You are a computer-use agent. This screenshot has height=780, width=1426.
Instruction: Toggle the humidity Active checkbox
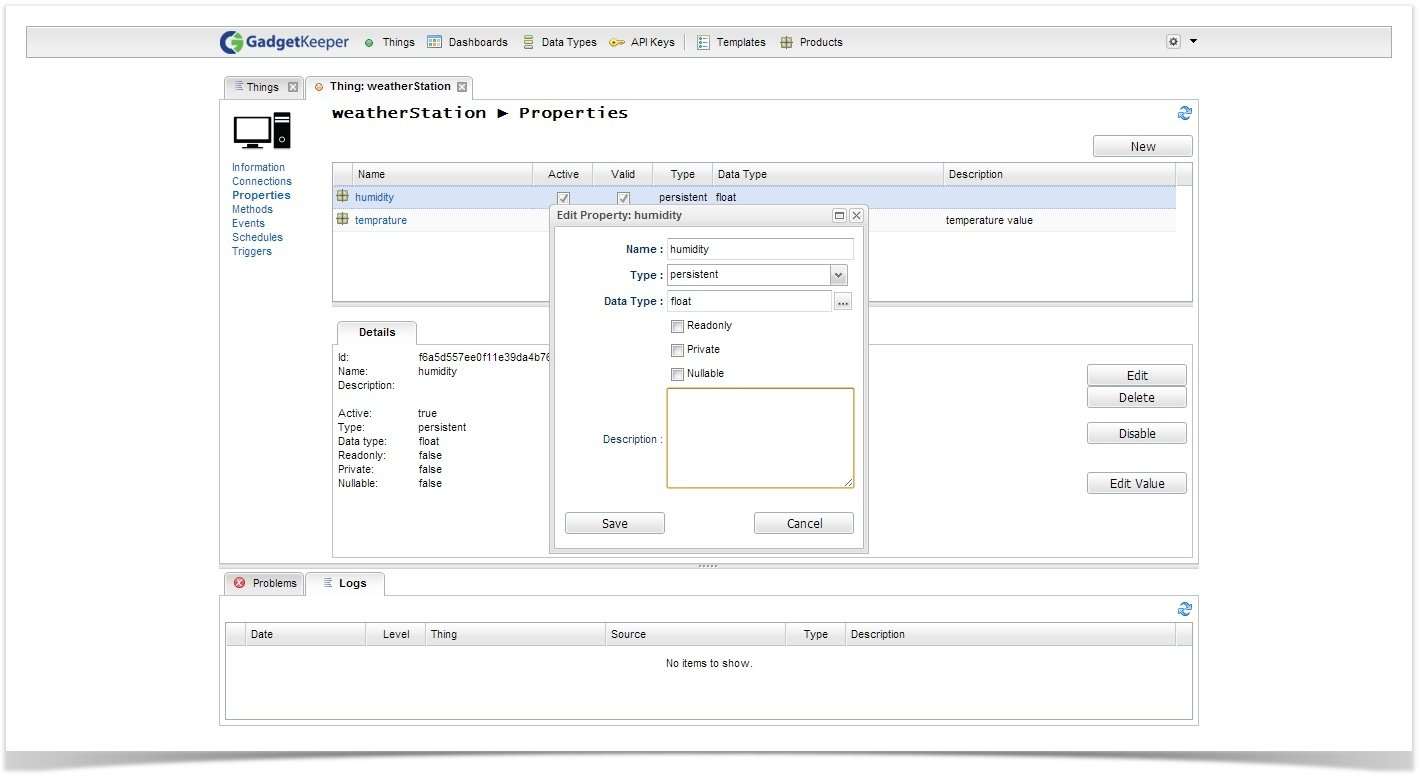pos(563,198)
